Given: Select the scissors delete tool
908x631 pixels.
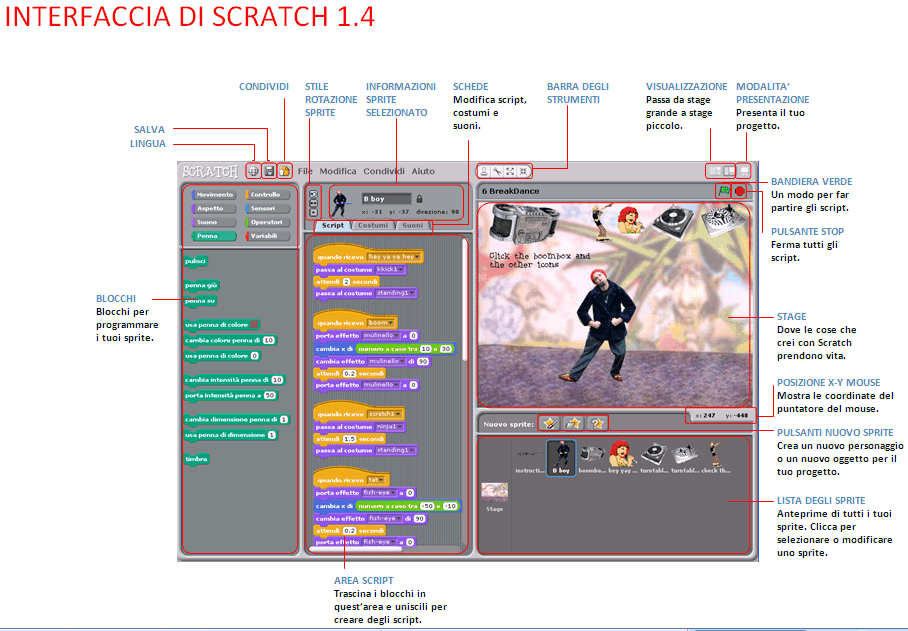Looking at the screenshot, I should (497, 171).
